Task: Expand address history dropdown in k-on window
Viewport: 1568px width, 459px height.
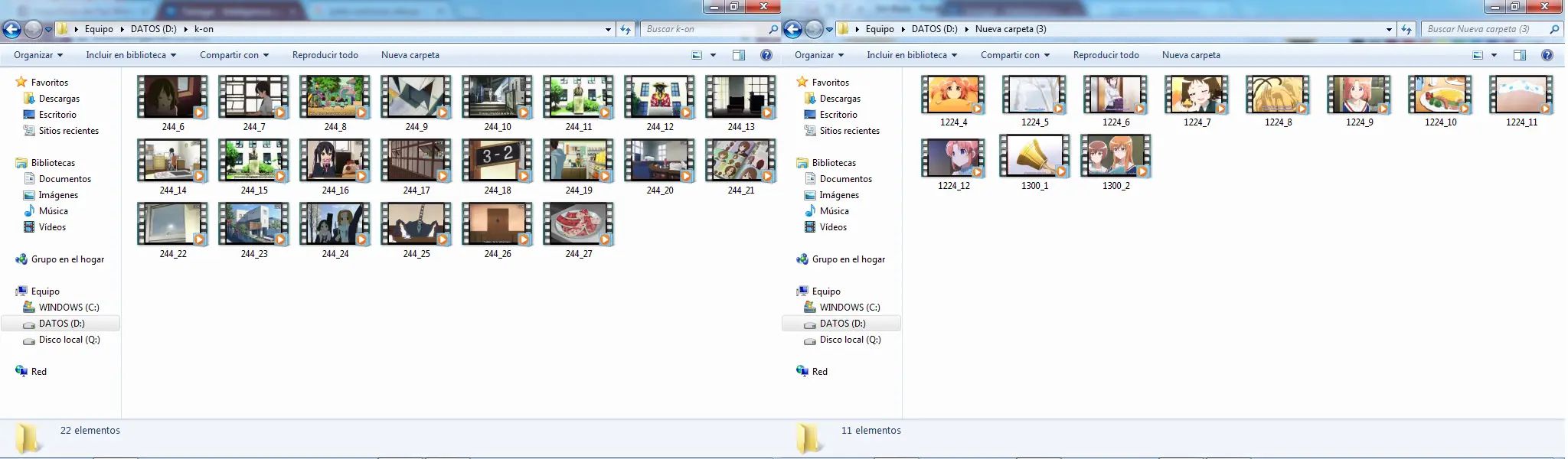Action: click(x=609, y=30)
